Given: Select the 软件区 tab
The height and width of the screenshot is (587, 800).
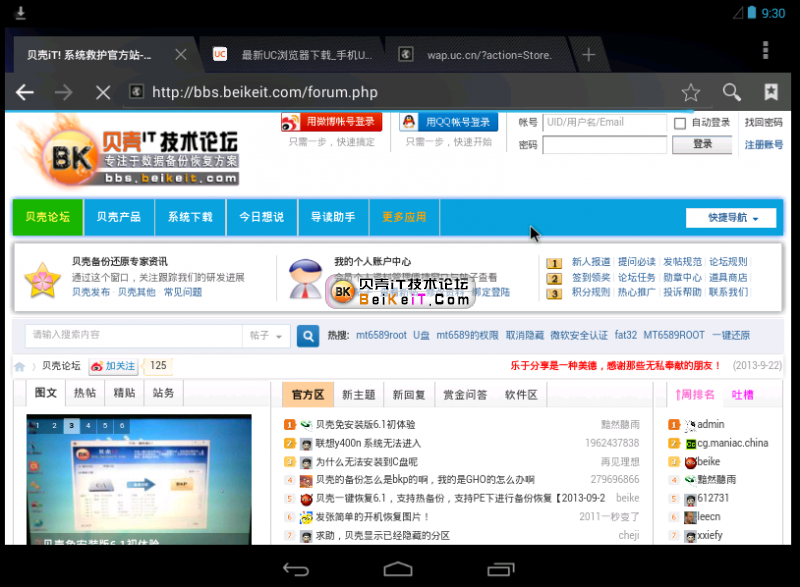Looking at the screenshot, I should point(521,395).
